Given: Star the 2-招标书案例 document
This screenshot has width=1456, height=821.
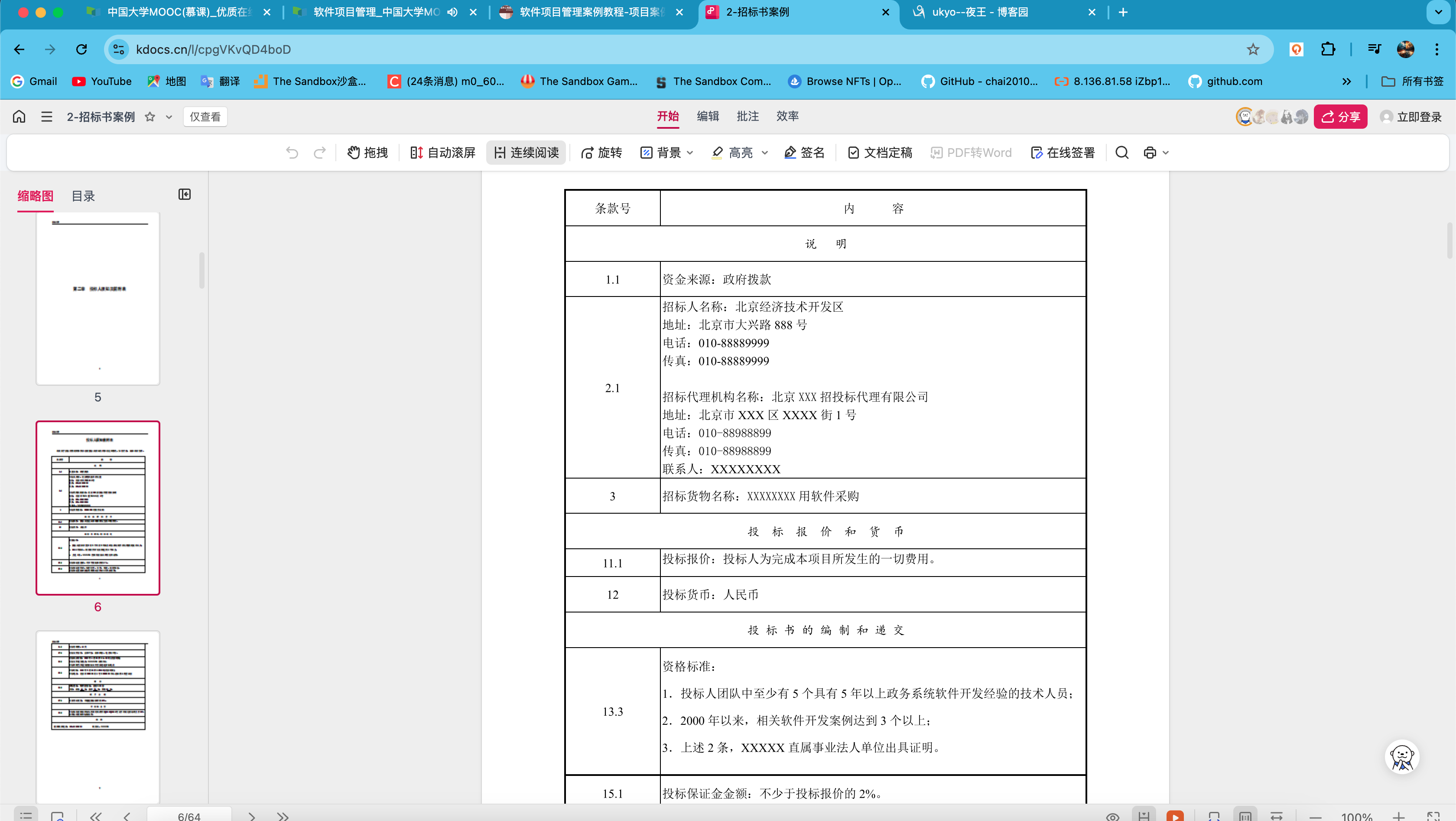Looking at the screenshot, I should click(x=150, y=117).
